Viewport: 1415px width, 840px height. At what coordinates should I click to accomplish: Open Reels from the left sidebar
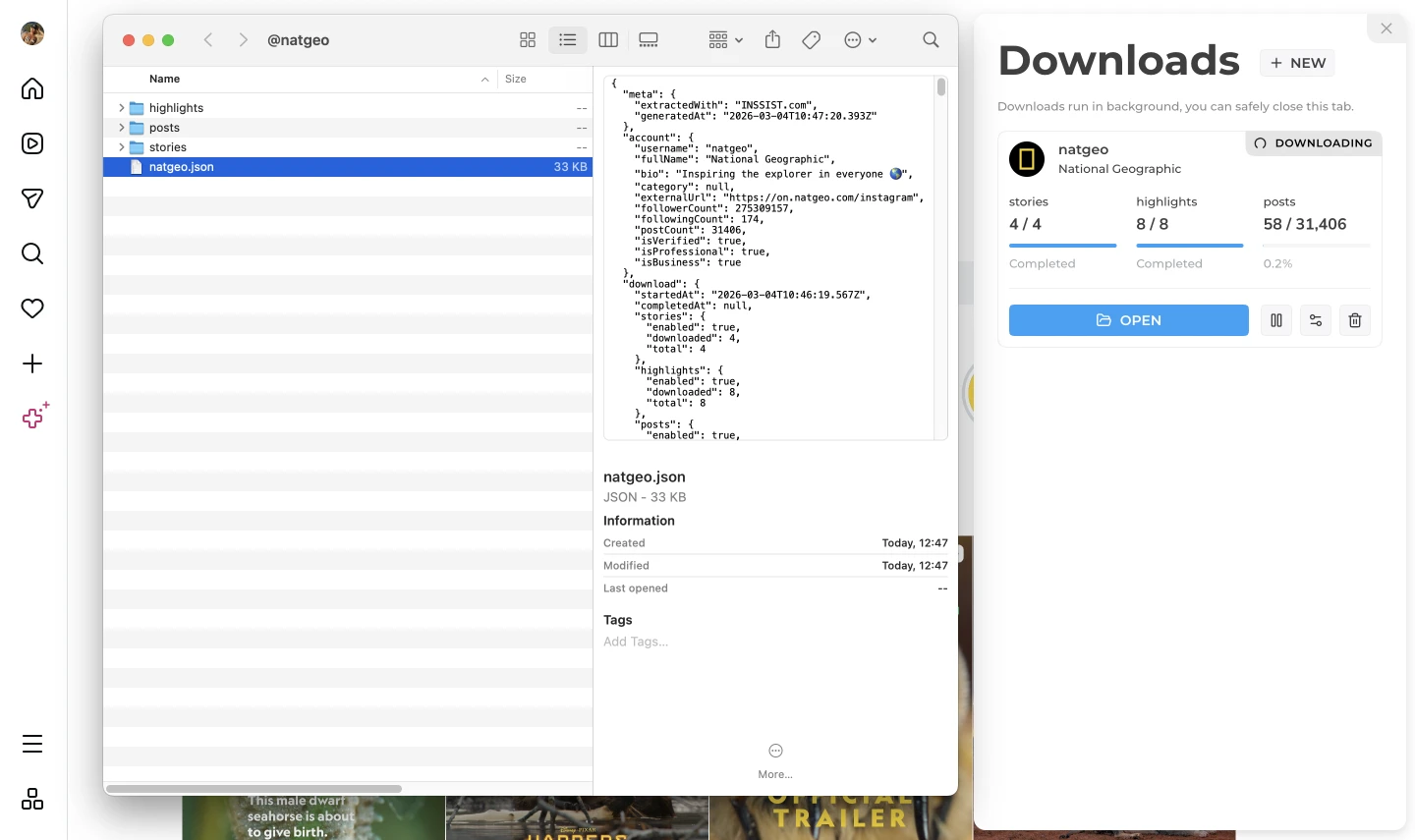[x=32, y=143]
